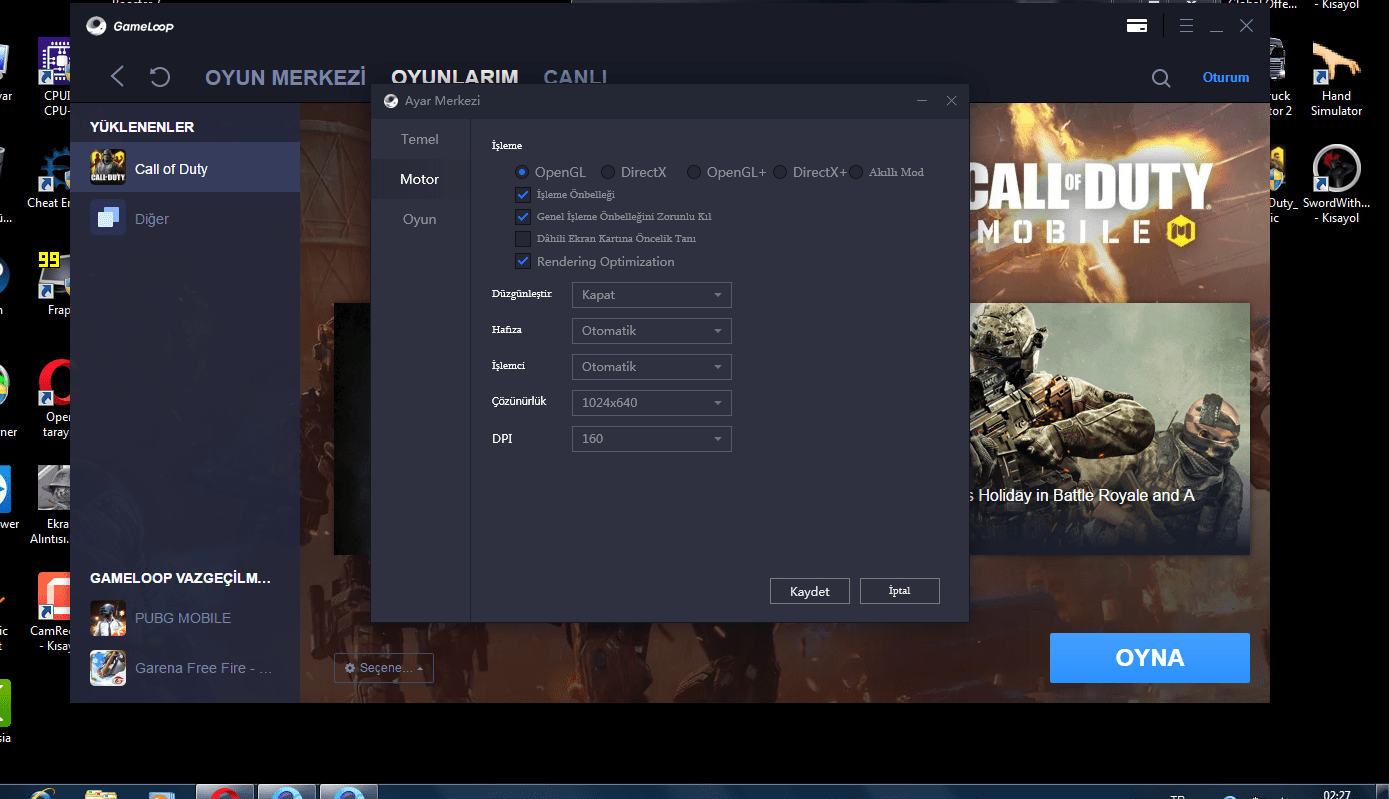Open the Düzgünleştir dropdown
Screen dimensions: 1389x799
coord(652,295)
